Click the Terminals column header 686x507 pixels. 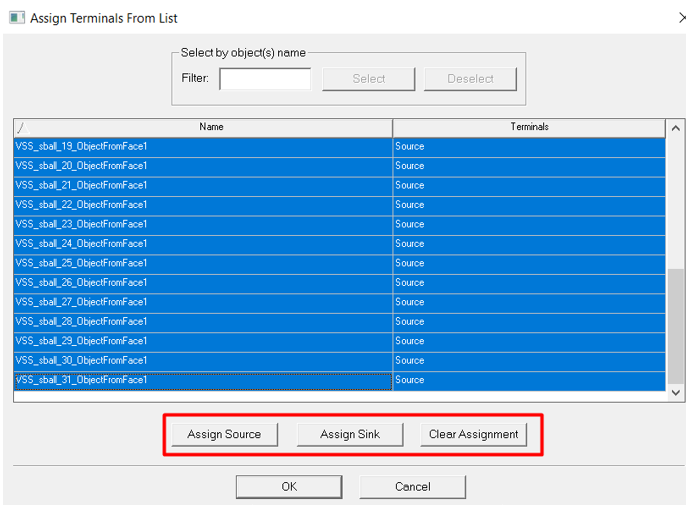529,128
